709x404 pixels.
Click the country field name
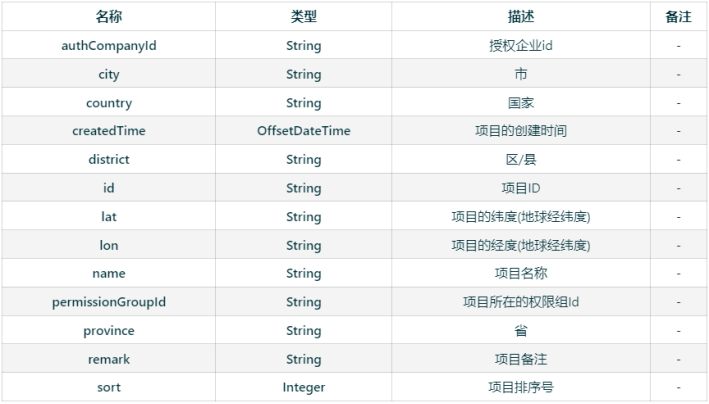(109, 103)
